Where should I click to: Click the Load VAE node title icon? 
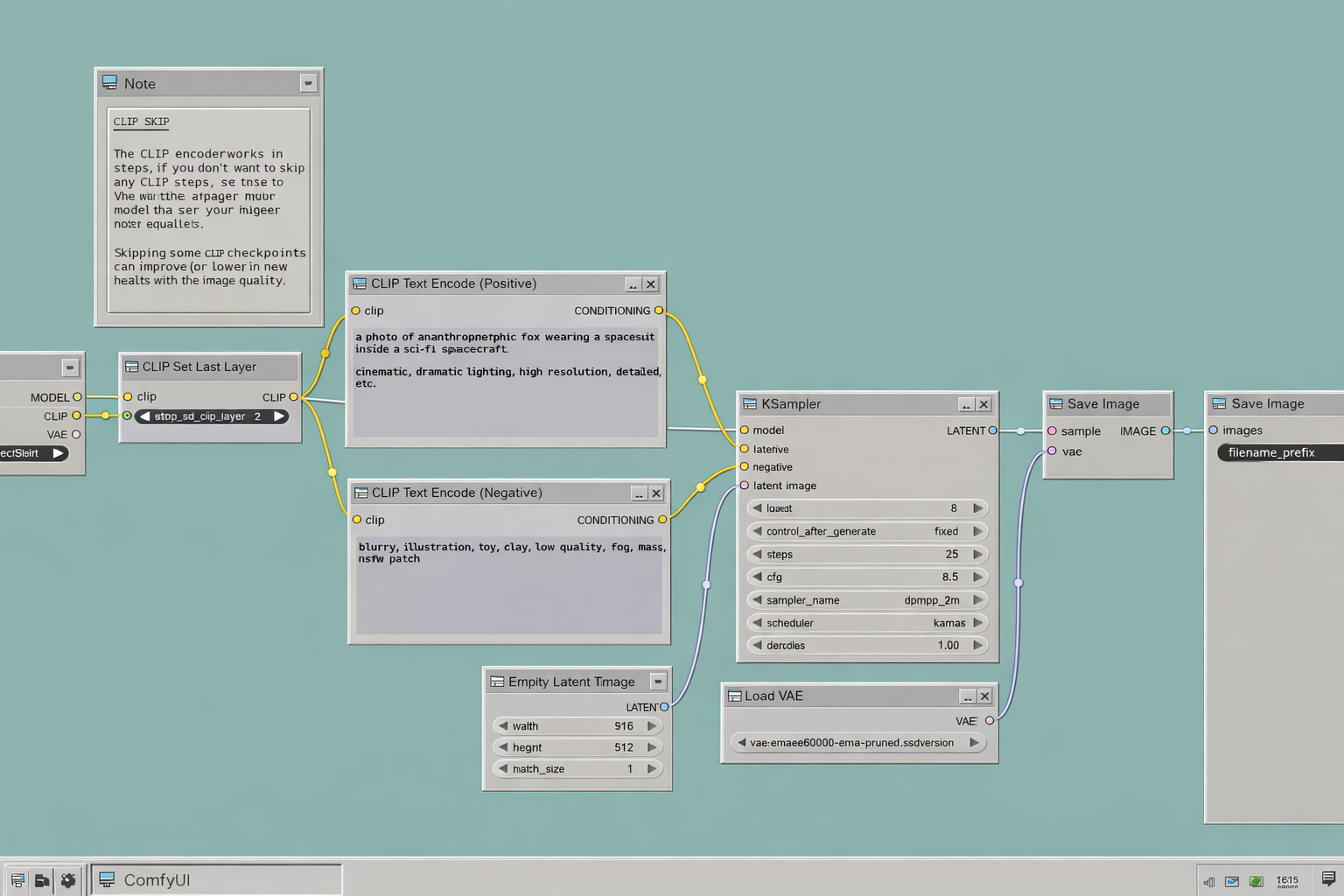(x=734, y=696)
